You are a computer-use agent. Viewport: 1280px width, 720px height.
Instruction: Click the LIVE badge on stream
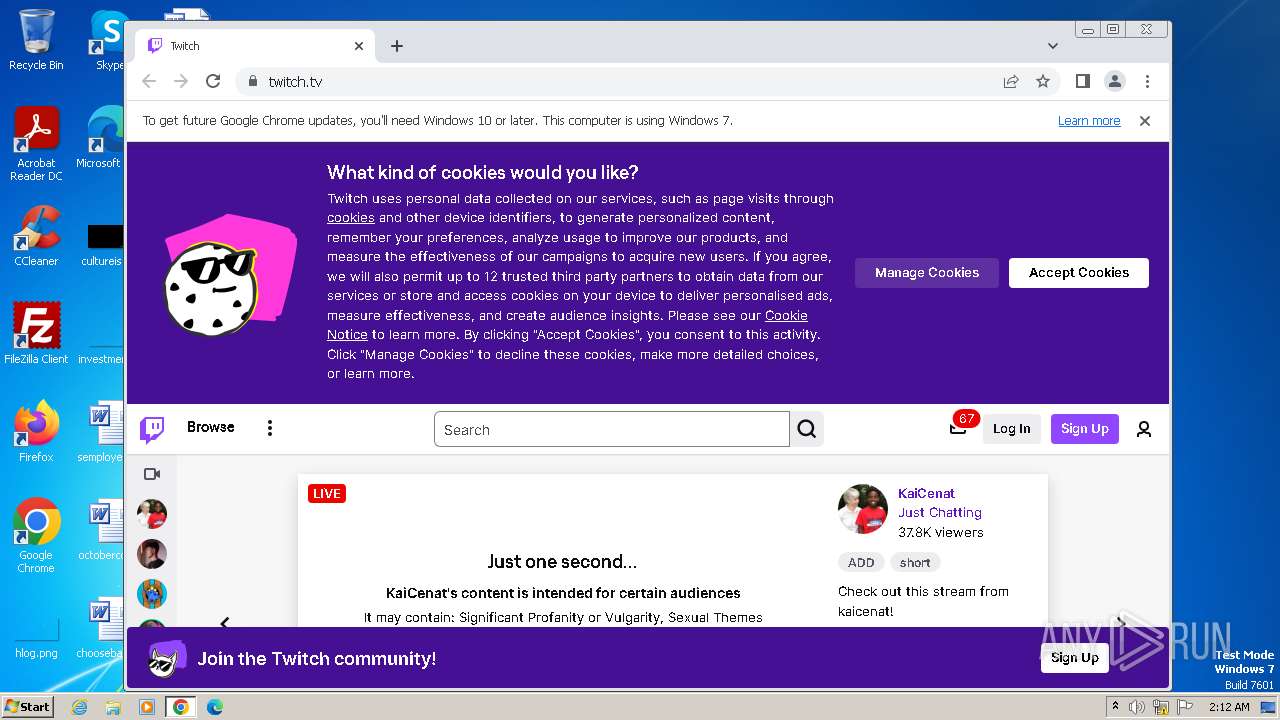coord(326,494)
